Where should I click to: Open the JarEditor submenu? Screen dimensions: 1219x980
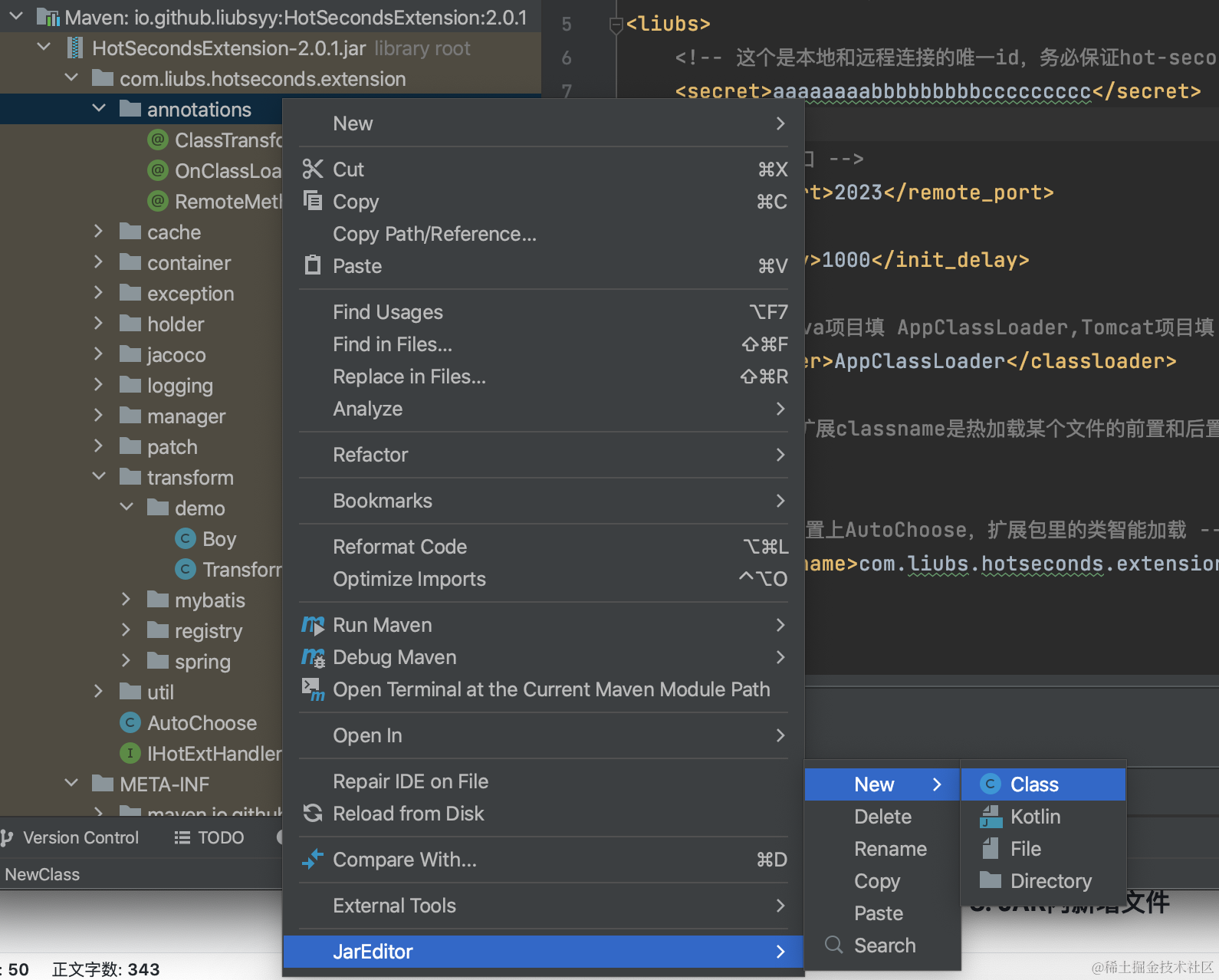544,952
